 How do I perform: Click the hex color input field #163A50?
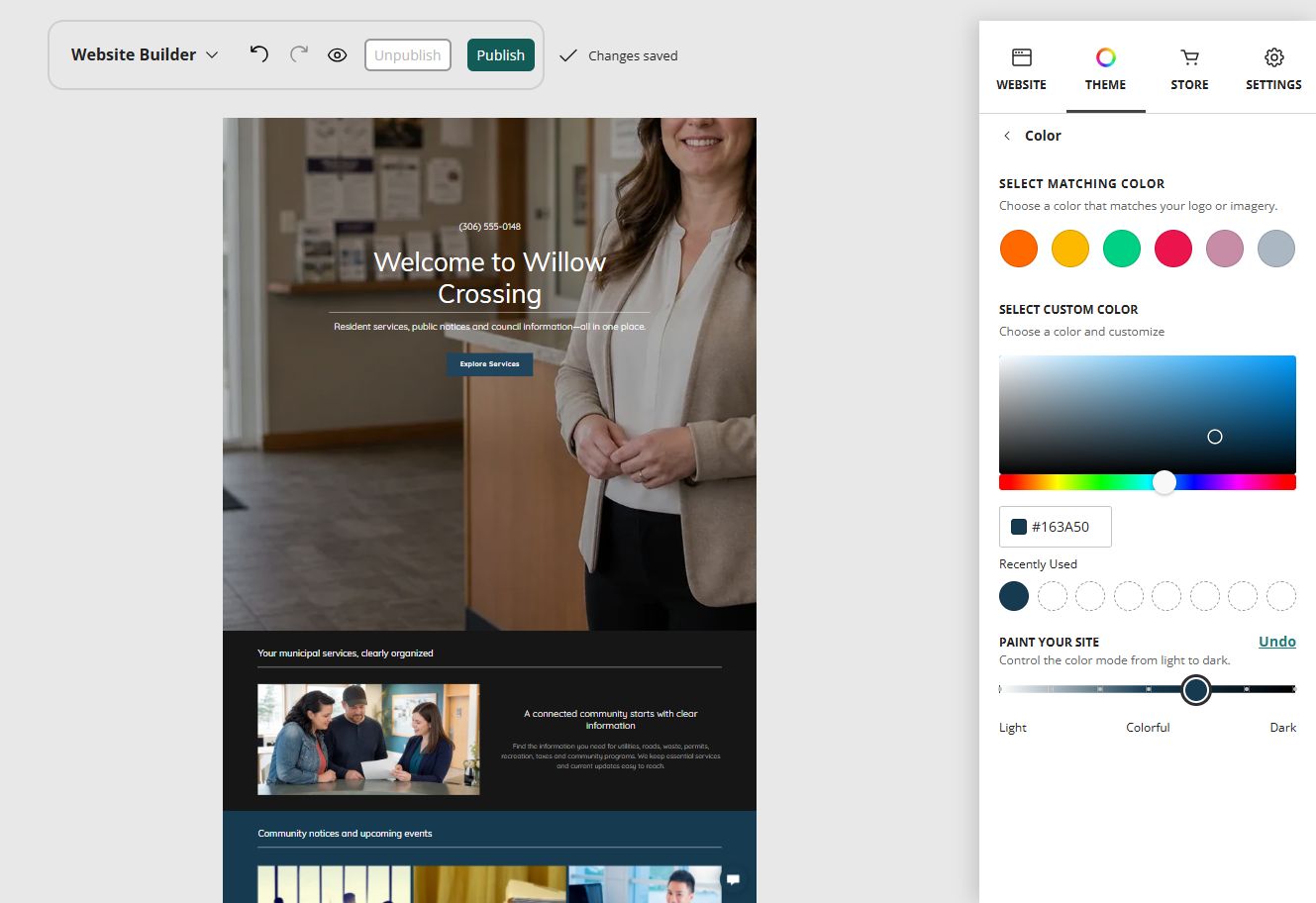[1056, 527]
